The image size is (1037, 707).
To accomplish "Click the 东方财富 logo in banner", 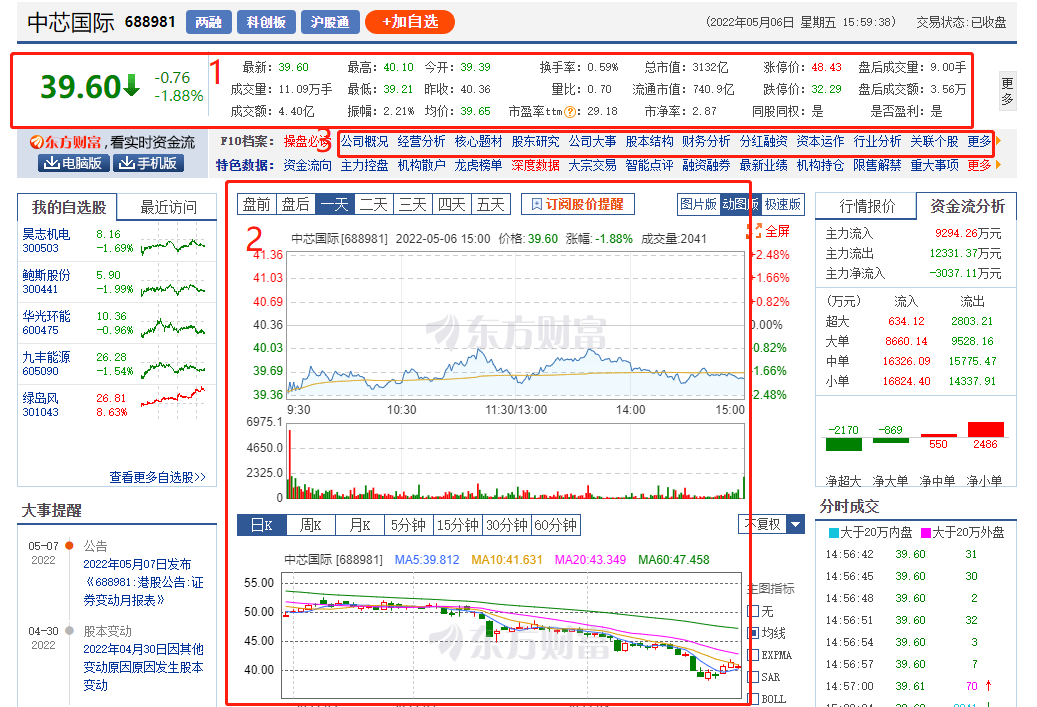I will [x=65, y=142].
